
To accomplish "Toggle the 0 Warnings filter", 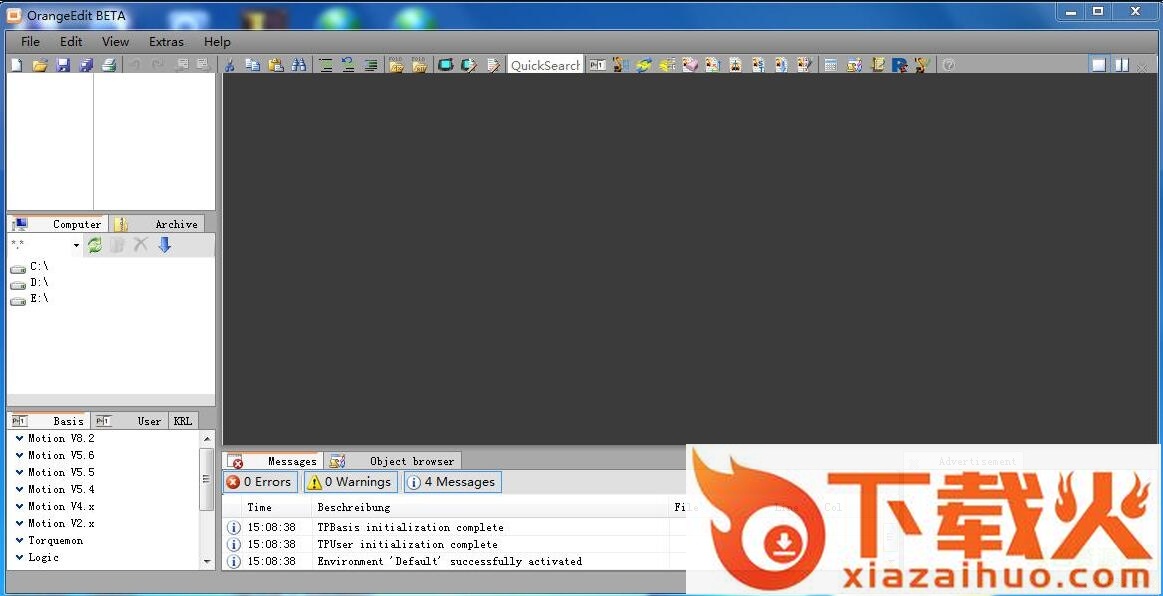I will tap(351, 482).
